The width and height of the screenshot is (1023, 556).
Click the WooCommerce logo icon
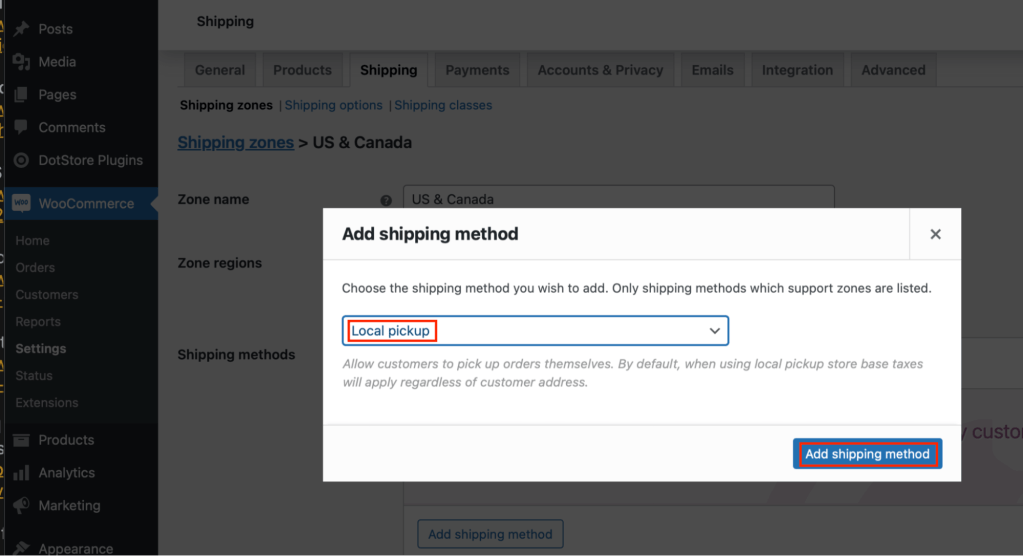pos(22,203)
